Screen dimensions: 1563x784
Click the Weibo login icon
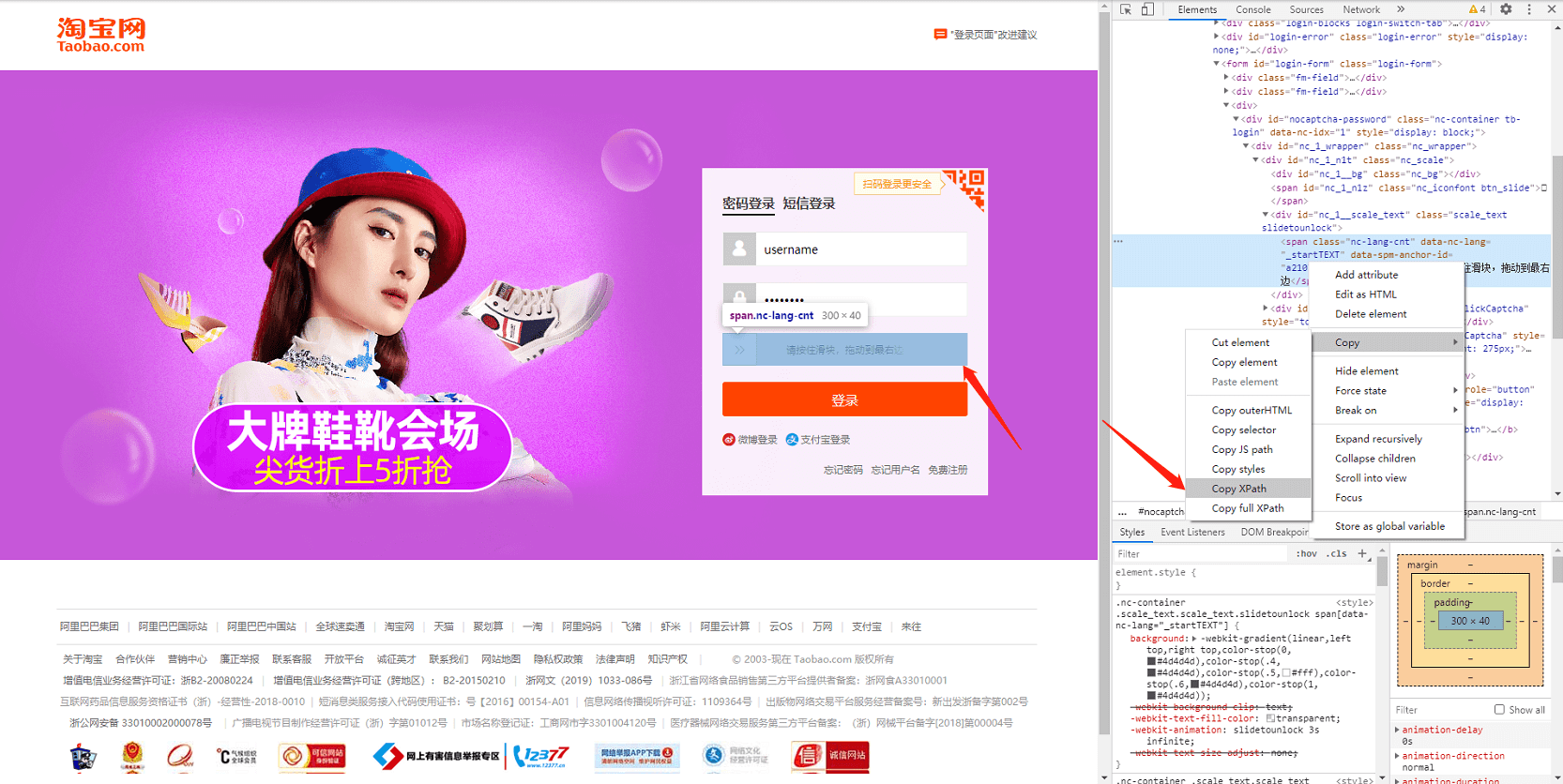coord(729,440)
